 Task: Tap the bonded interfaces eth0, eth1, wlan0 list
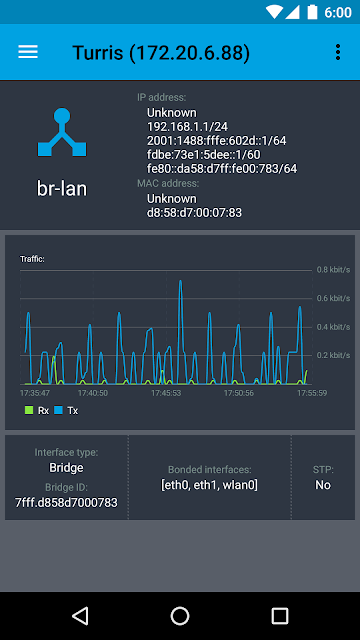click(x=210, y=485)
